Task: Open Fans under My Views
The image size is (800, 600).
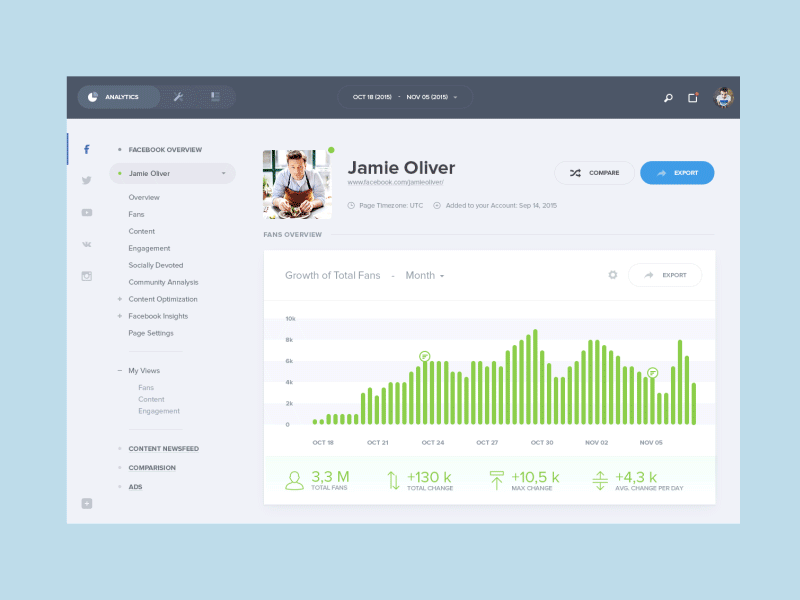Action: coord(146,388)
